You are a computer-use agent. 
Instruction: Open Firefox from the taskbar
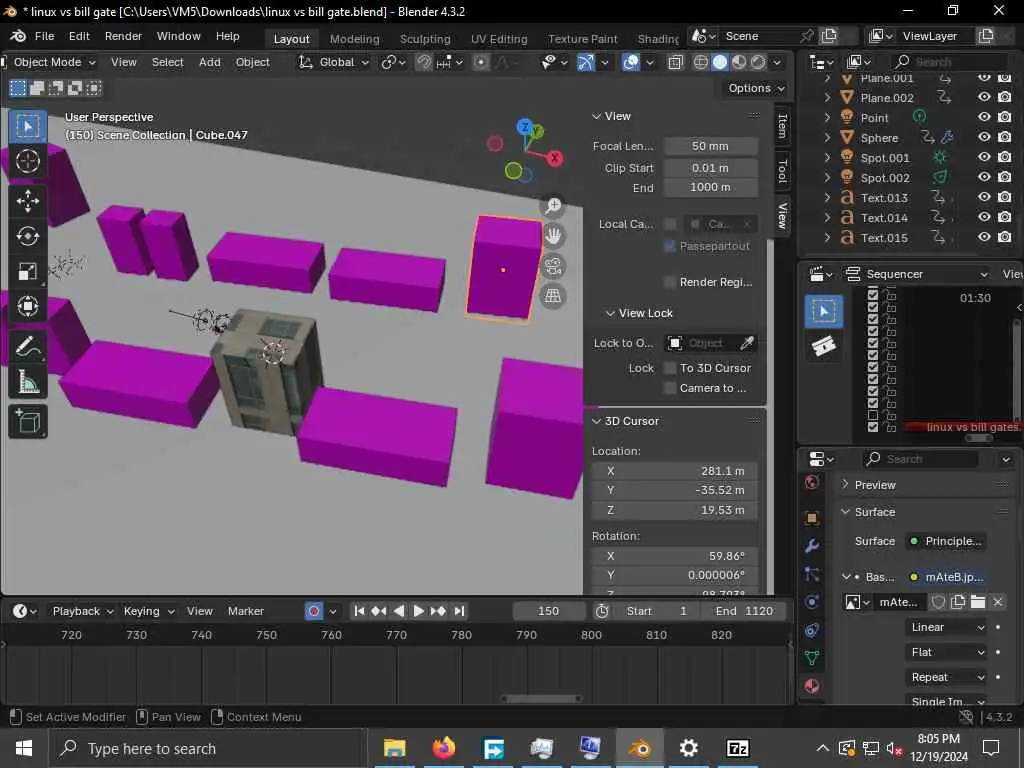pyautogui.click(x=444, y=748)
